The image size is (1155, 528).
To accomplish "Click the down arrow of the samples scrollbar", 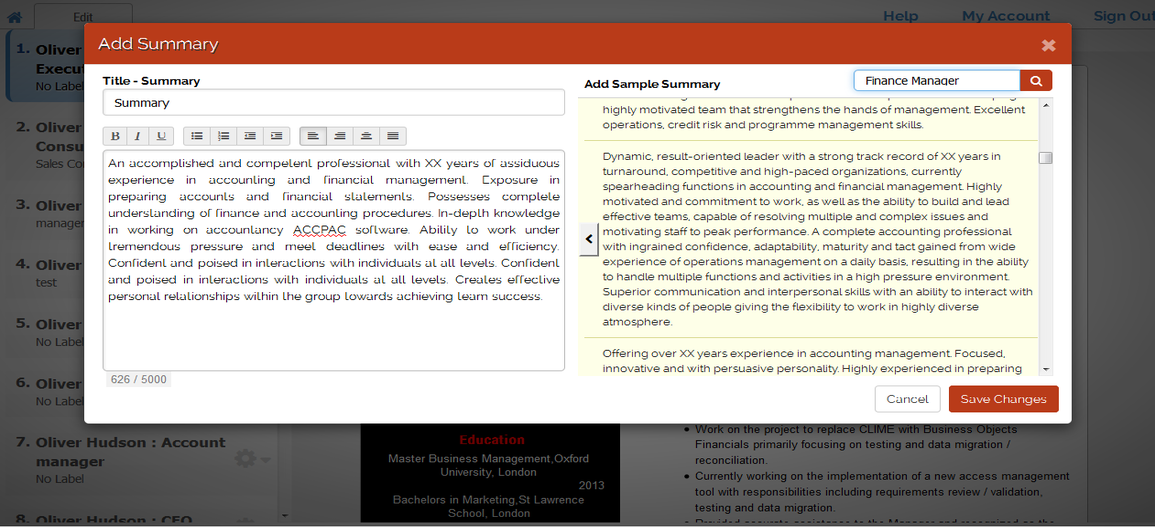I will pos(1046,369).
